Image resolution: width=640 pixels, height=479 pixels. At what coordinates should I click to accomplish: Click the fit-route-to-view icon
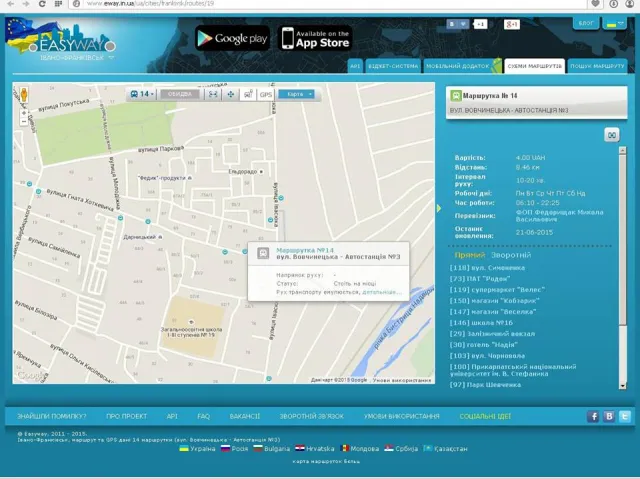pyautogui.click(x=213, y=94)
